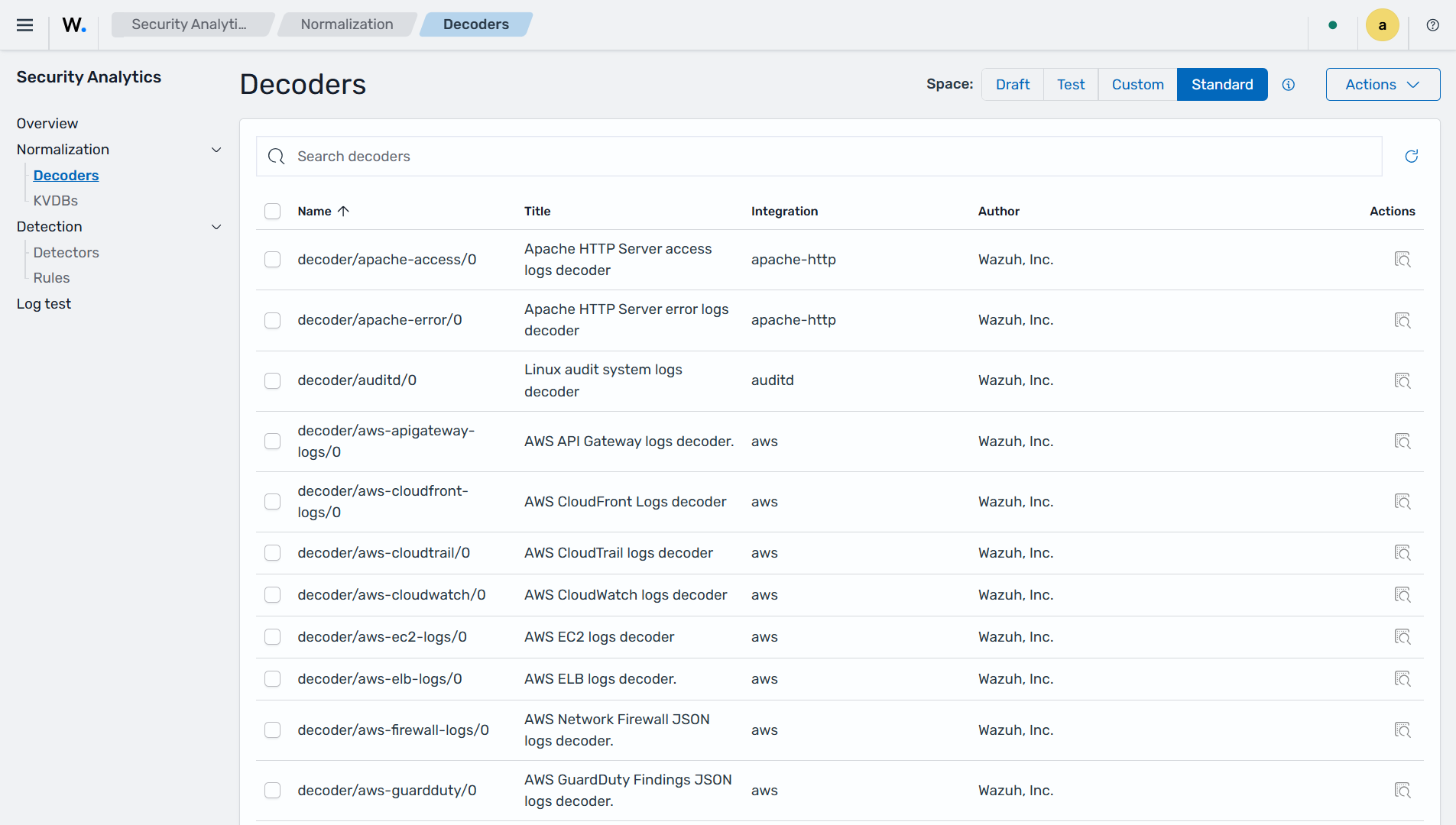The height and width of the screenshot is (825, 1456).
Task: Tick the decoder/aws-ec2-logs/0 checkbox
Action: [x=272, y=637]
